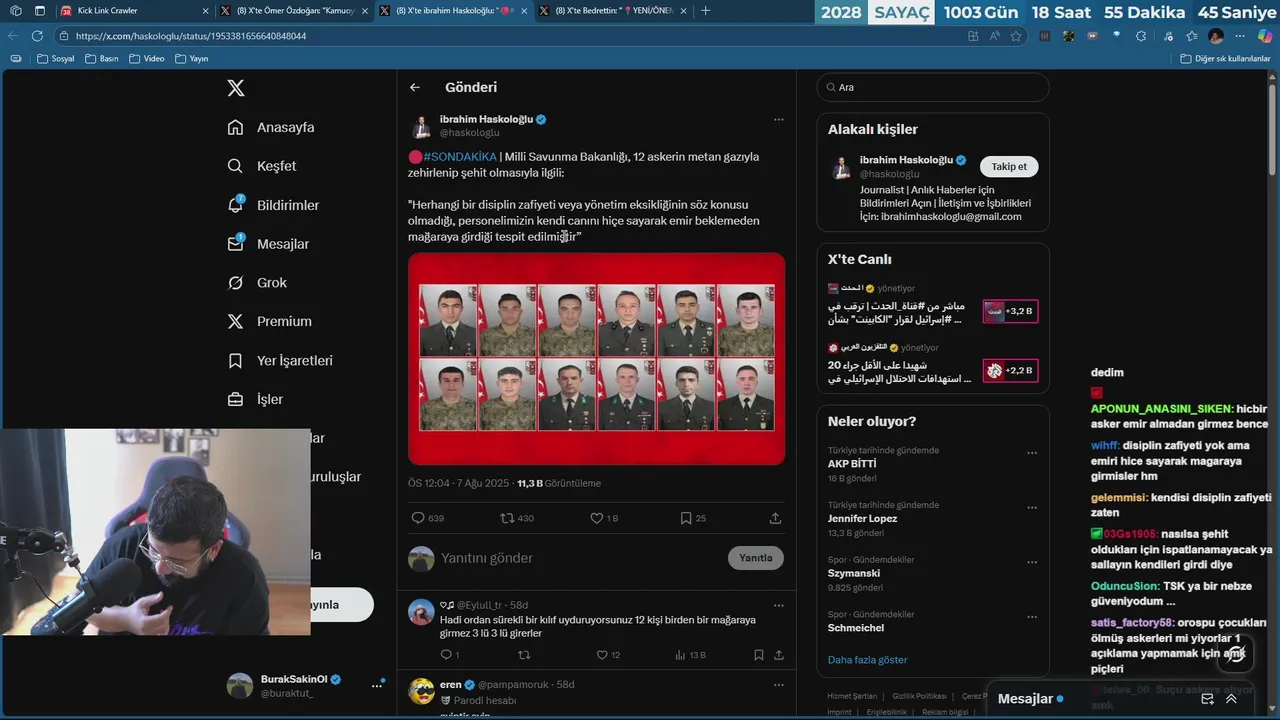
Task: Click the Yanıtla button
Action: [x=755, y=558]
